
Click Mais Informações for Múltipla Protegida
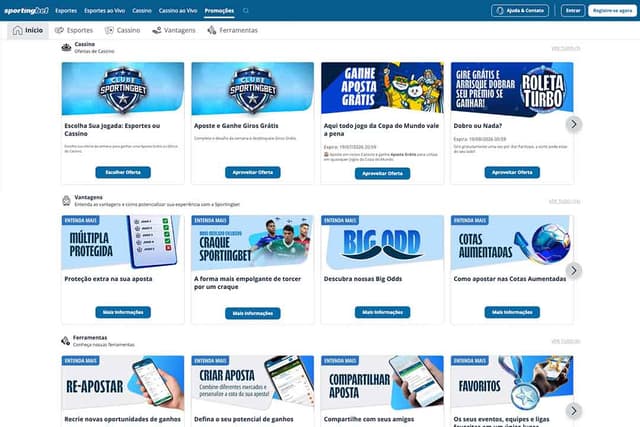click(x=123, y=312)
